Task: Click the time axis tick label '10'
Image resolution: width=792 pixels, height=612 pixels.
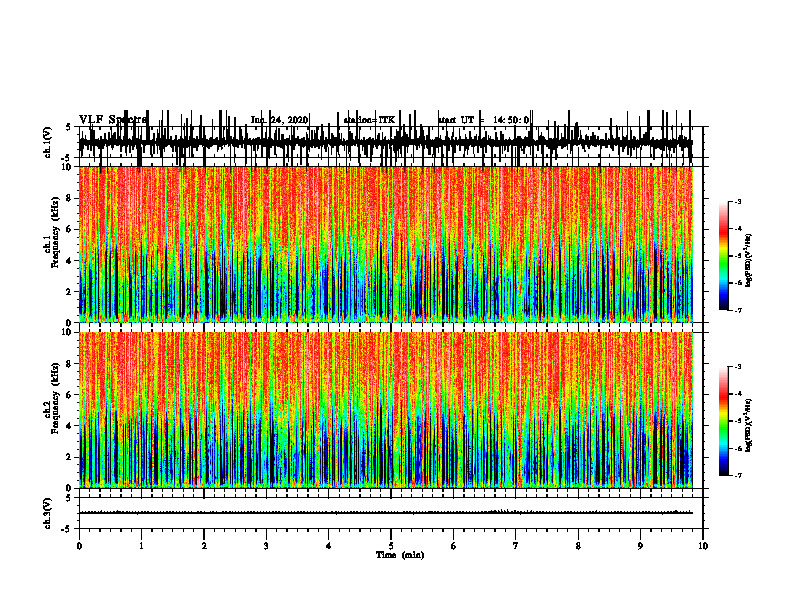Action: 703,546
